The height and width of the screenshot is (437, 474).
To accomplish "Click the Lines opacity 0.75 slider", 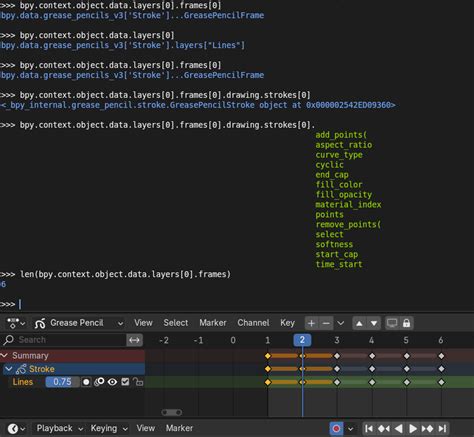I will point(62,382).
